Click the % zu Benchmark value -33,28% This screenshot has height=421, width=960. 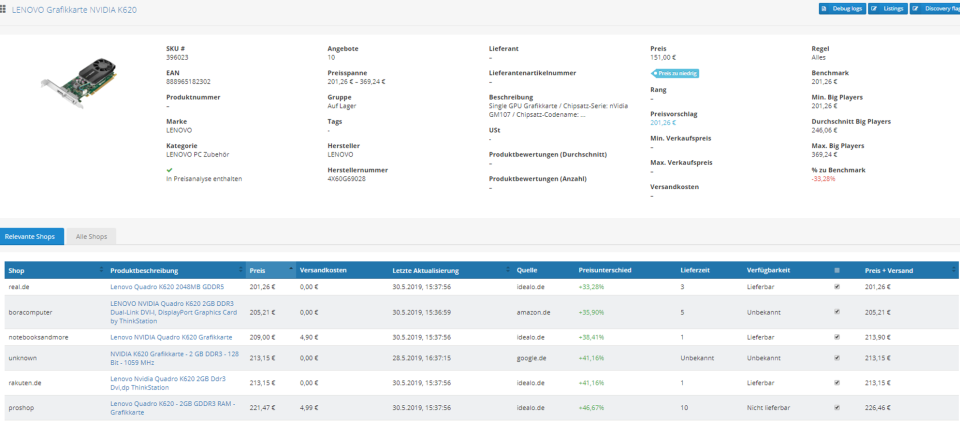click(x=823, y=179)
